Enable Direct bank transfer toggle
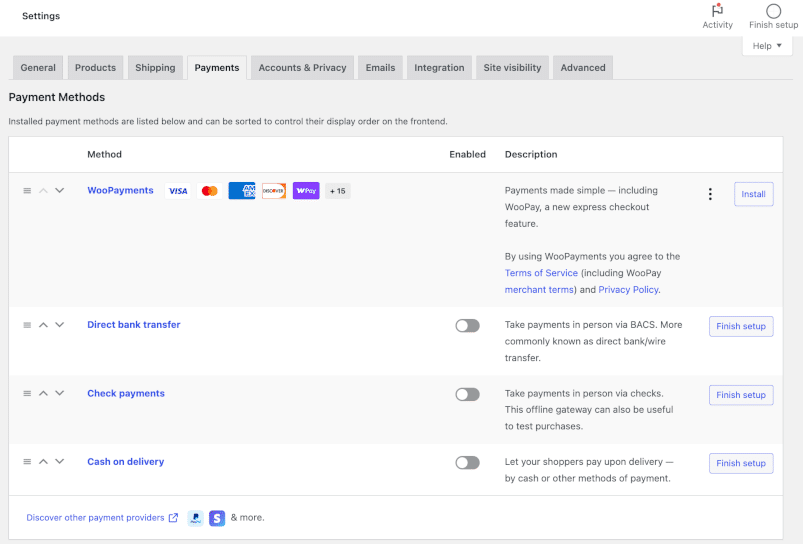803x544 pixels. pyautogui.click(x=468, y=326)
